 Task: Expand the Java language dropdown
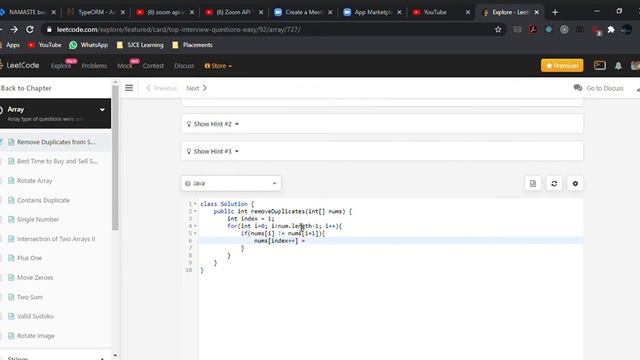231,183
